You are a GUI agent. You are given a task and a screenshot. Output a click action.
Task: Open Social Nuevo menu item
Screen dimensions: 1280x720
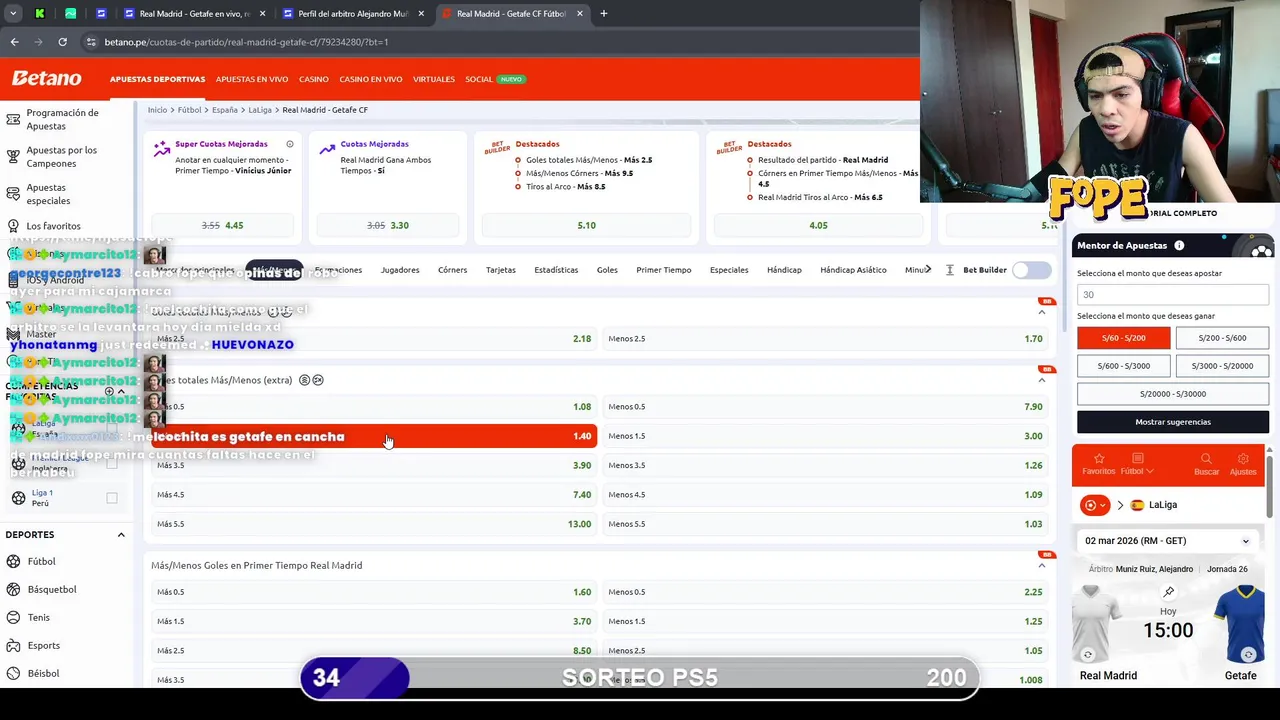tap(495, 79)
